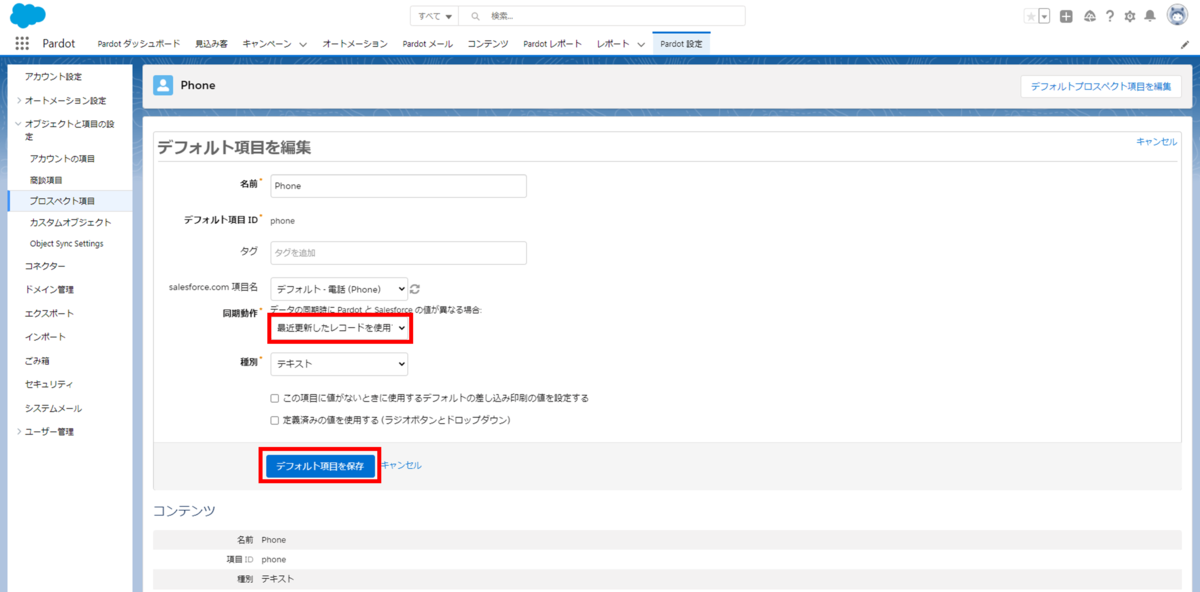
Task: Open インポート in the sidebar
Action: click(45, 337)
